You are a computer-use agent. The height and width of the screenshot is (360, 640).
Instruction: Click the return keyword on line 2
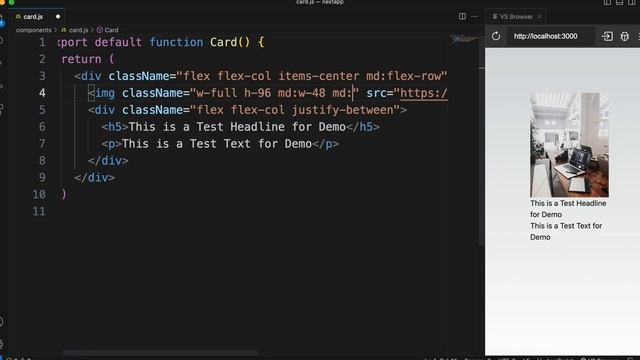click(x=81, y=59)
